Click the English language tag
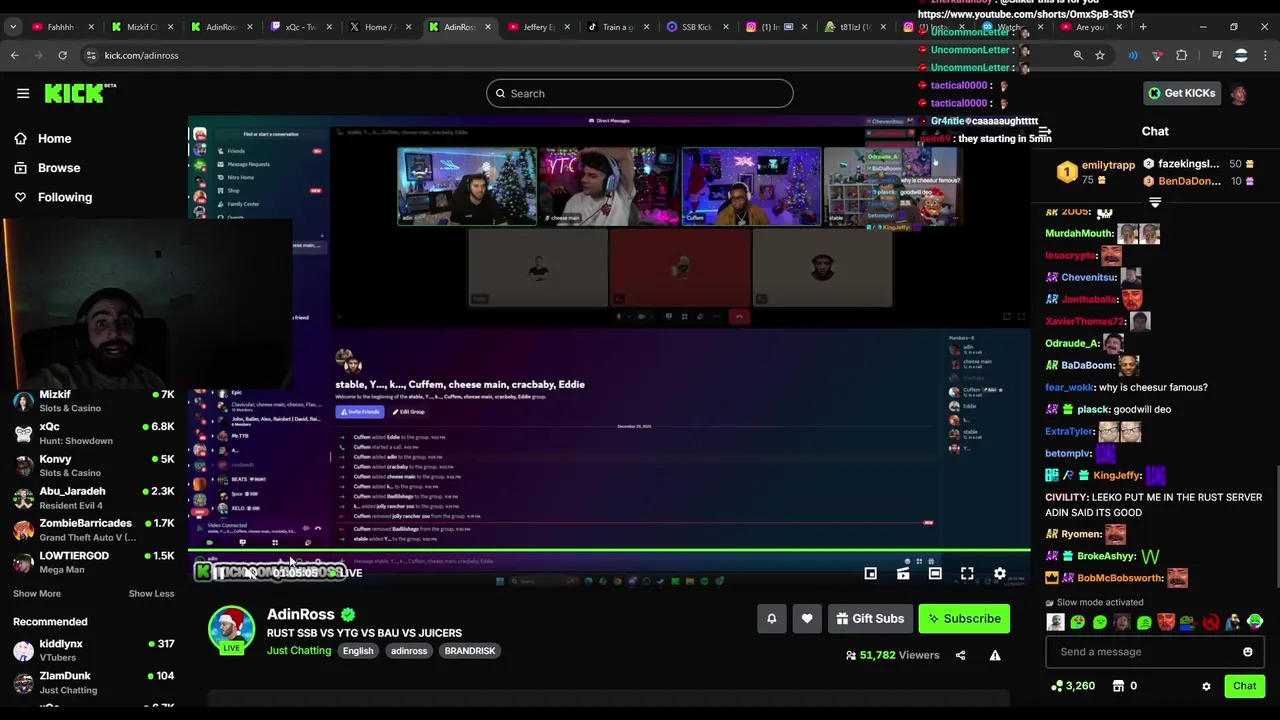Viewport: 1280px width, 720px height. point(358,651)
